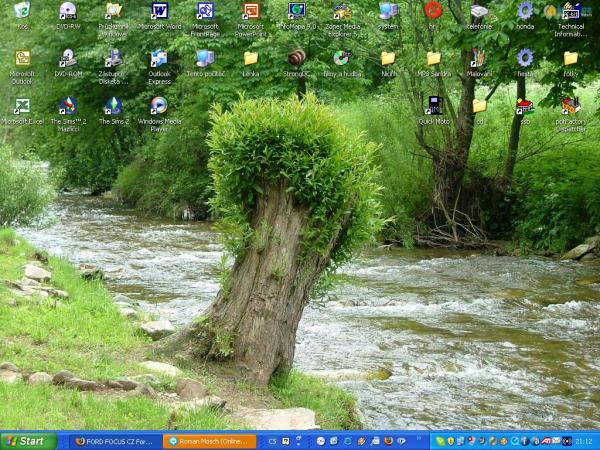Launch Windows Media Player from the desktop

pyautogui.click(x=159, y=106)
